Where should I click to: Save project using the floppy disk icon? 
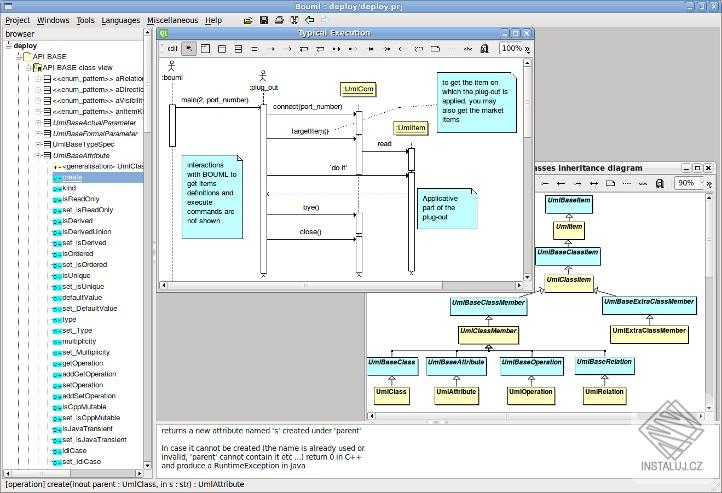click(264, 20)
